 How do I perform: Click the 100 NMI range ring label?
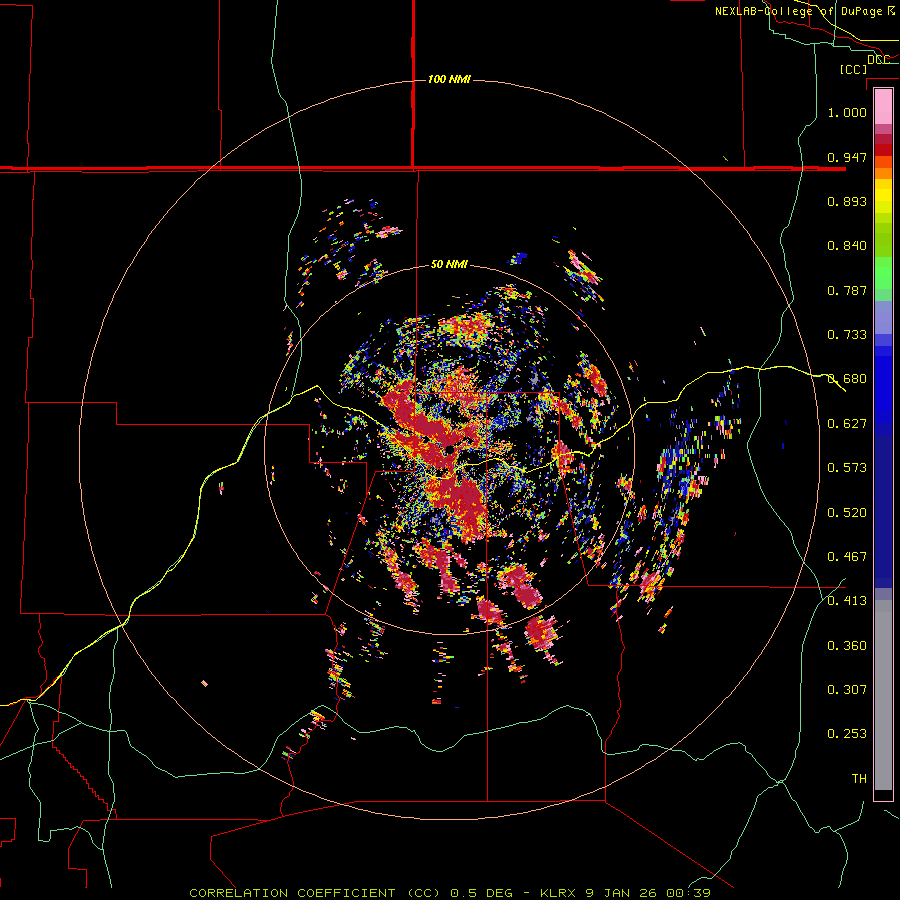[449, 79]
